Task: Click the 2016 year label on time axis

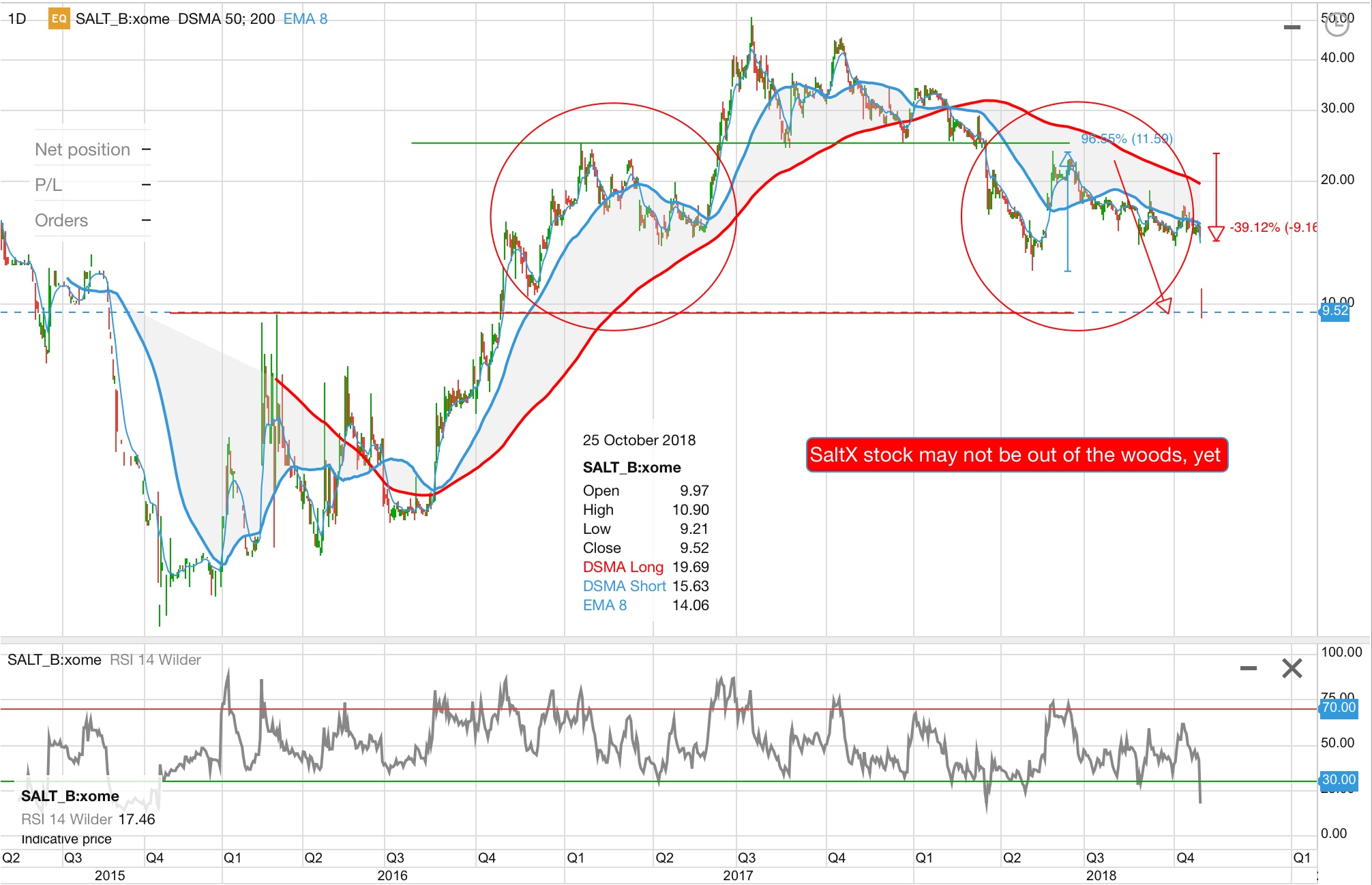Action: click(x=392, y=875)
